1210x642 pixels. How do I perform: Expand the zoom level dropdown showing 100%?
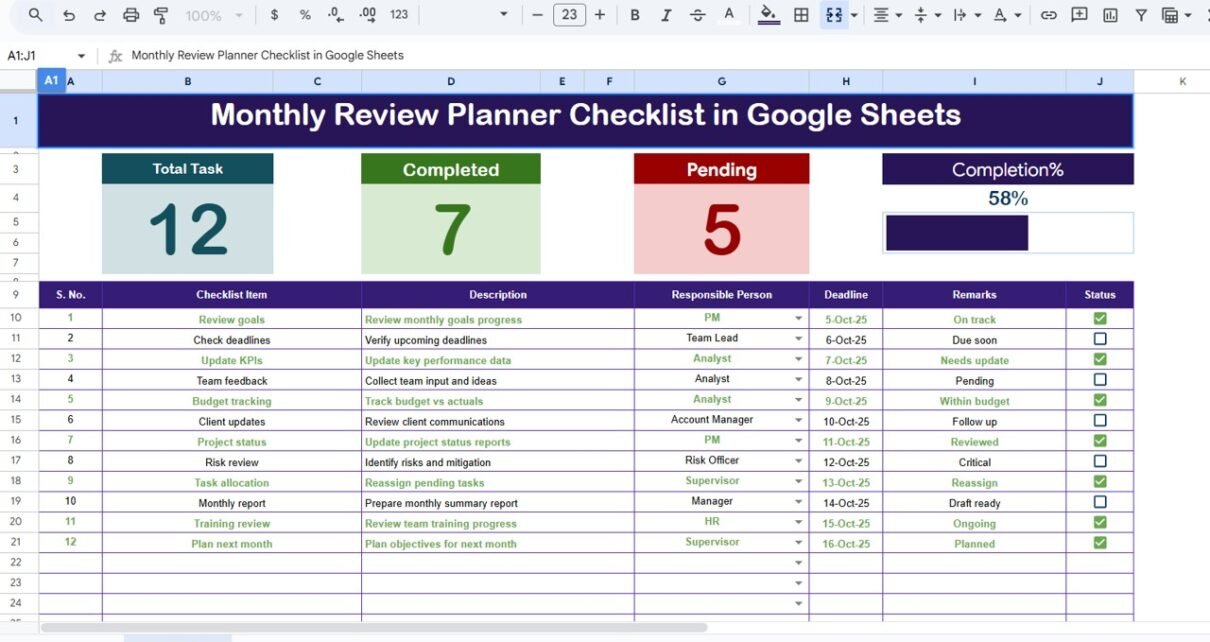(x=213, y=15)
